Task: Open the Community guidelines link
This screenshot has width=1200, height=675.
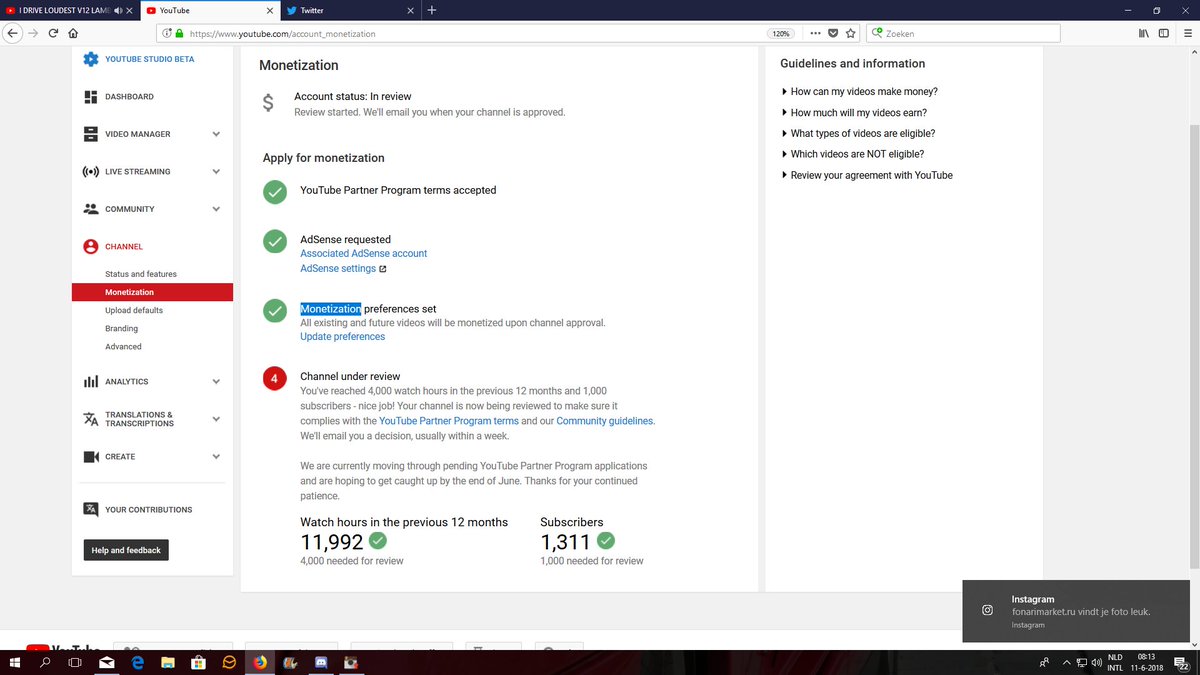Action: tap(605, 421)
